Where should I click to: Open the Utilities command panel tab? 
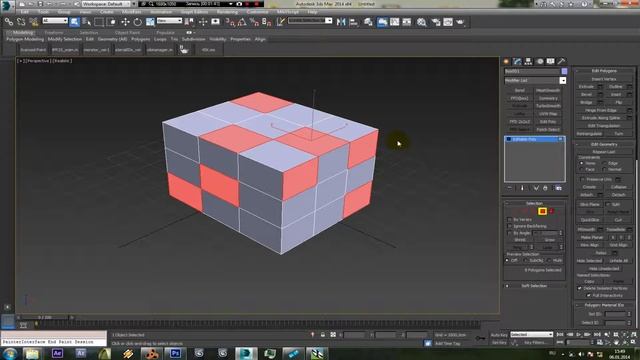[562, 61]
